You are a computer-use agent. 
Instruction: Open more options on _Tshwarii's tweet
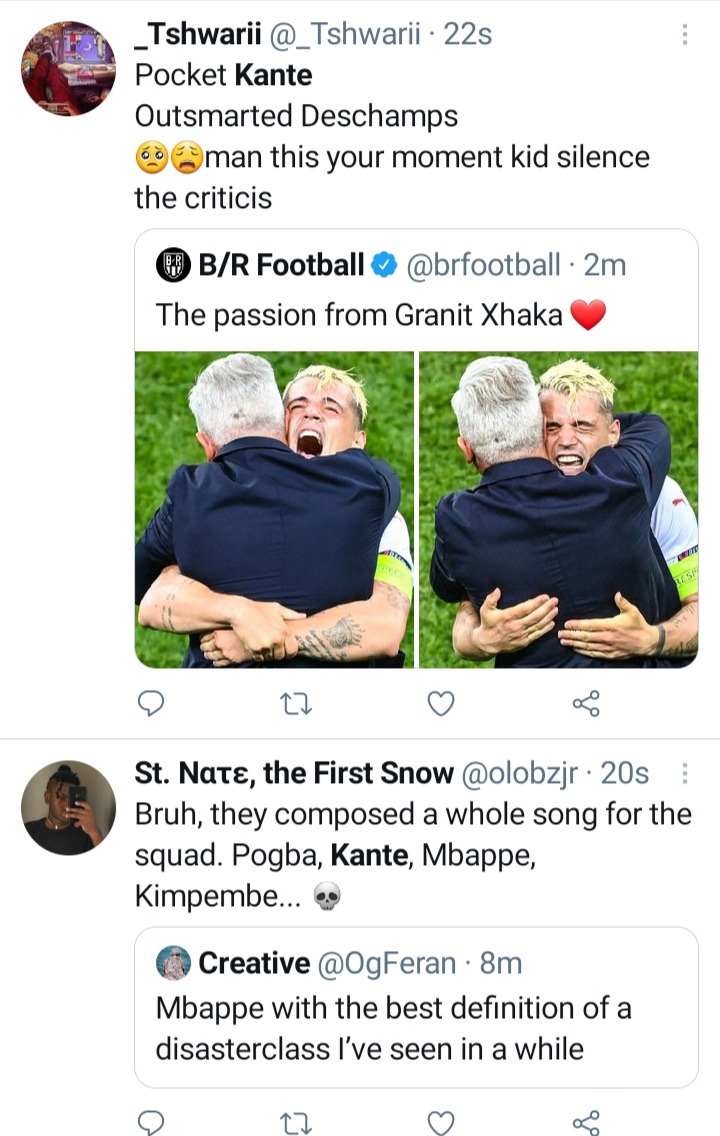click(x=685, y=34)
